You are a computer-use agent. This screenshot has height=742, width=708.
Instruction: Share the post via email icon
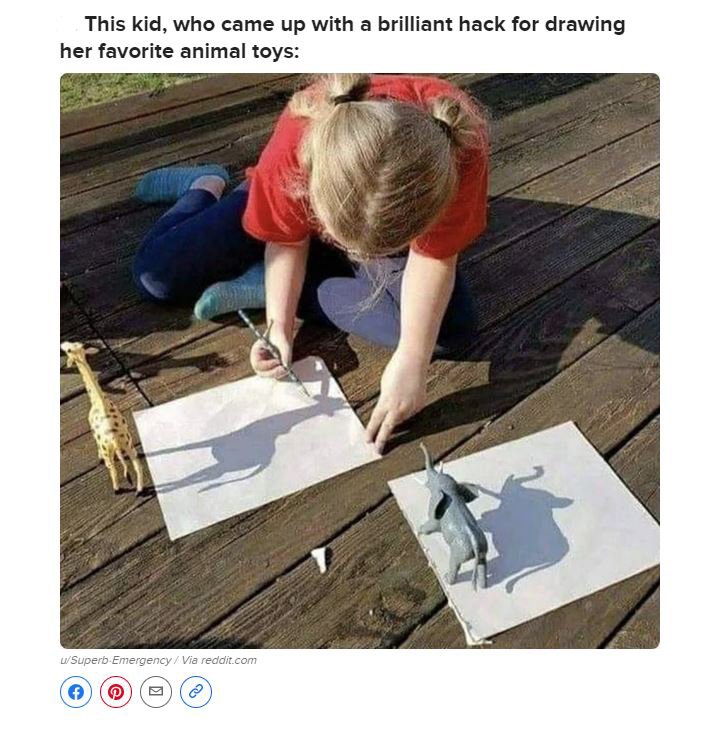click(x=156, y=692)
